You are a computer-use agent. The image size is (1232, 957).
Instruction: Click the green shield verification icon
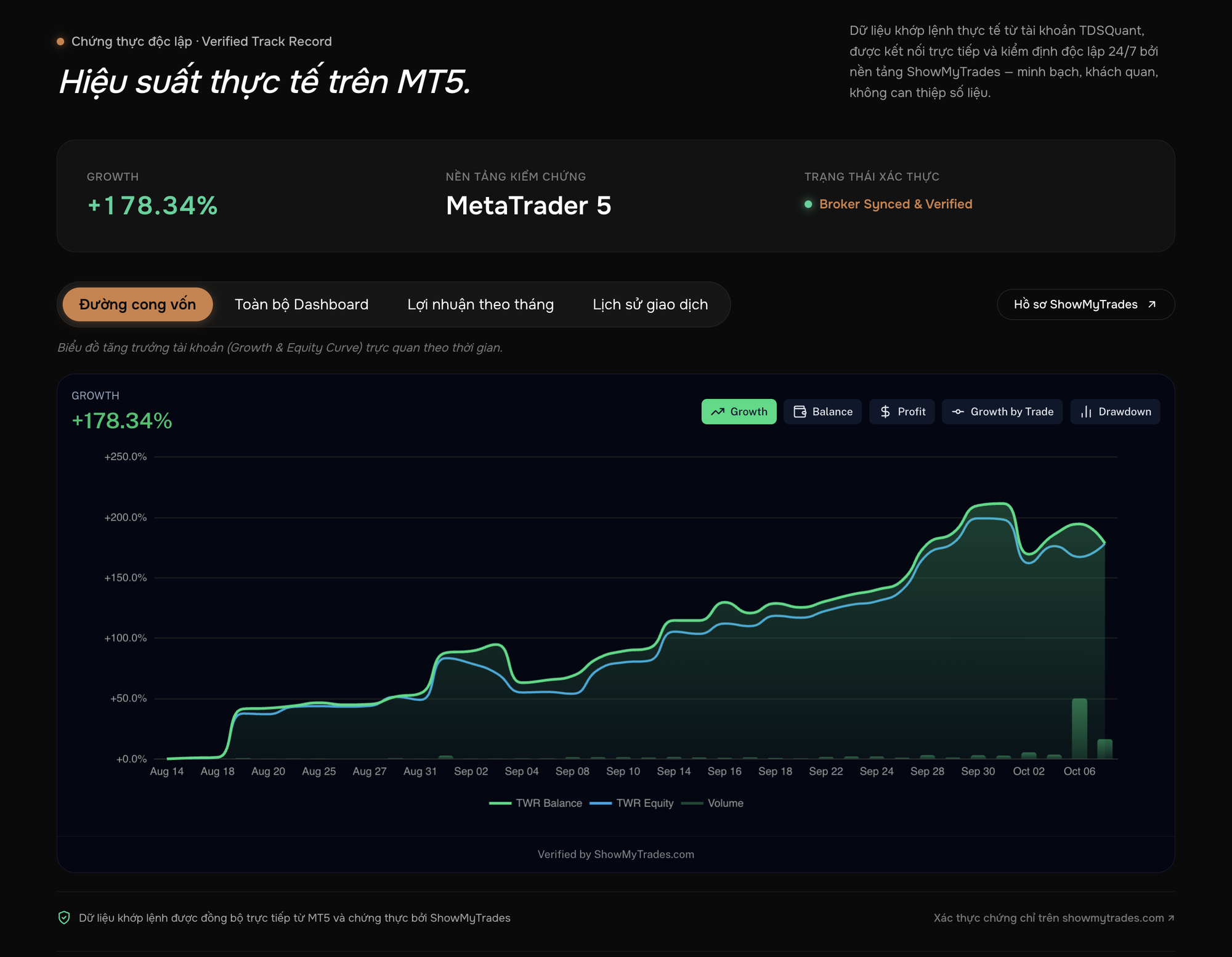(x=64, y=918)
